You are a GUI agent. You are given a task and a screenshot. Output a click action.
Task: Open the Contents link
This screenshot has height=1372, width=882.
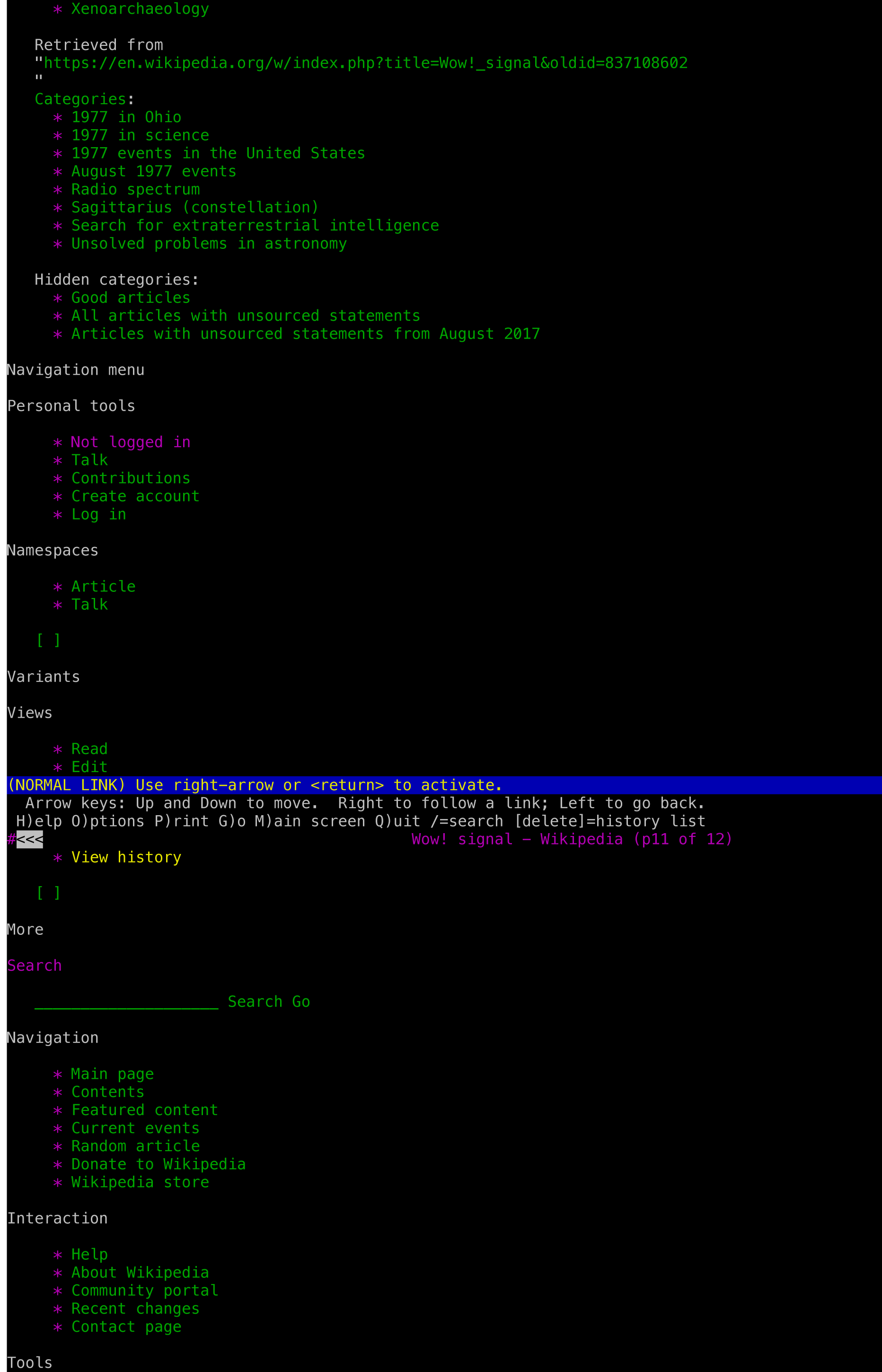tap(108, 1091)
